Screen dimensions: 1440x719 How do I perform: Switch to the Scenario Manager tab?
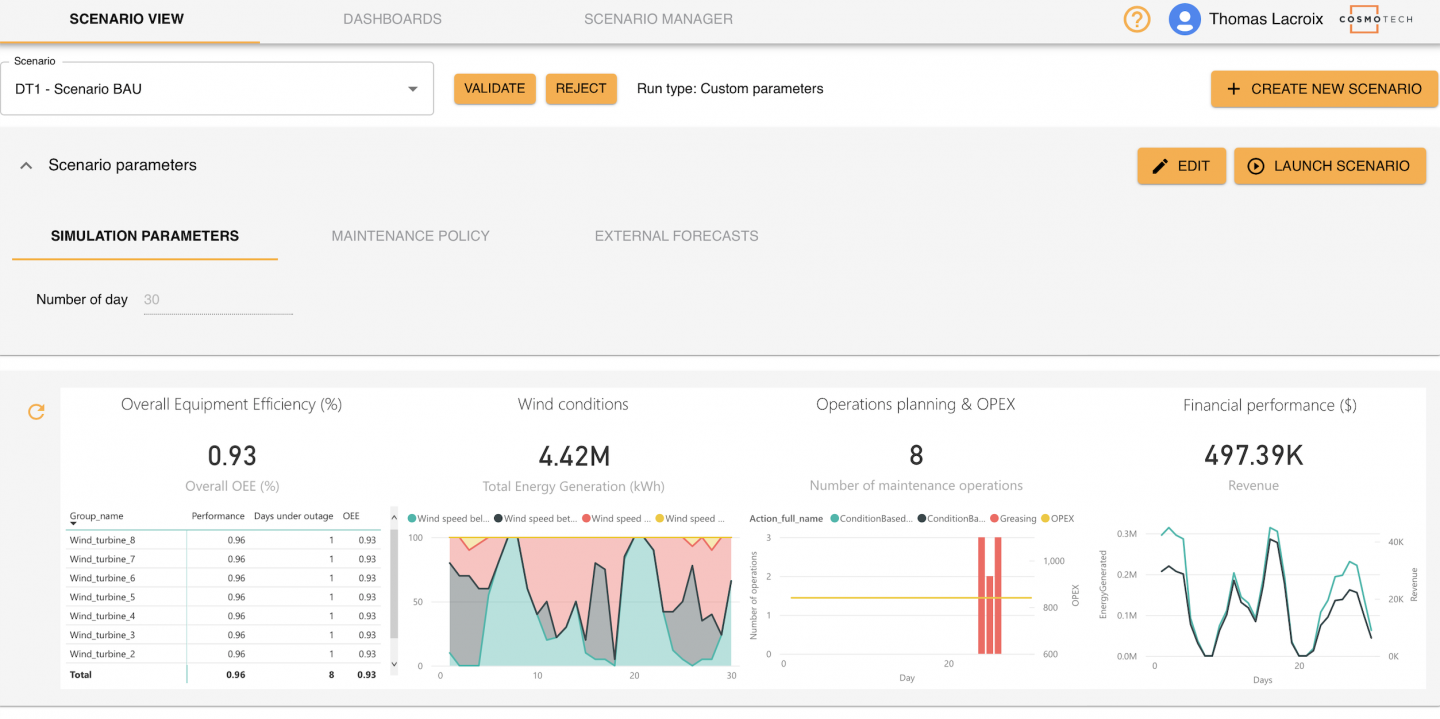click(x=658, y=19)
